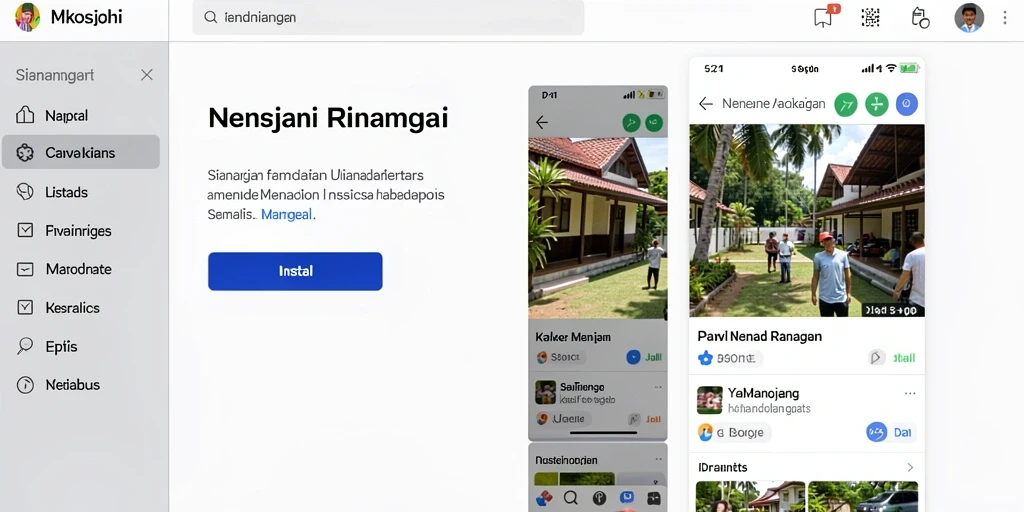Open the notifications chat icon with badge
1024x512 pixels.
(825, 16)
